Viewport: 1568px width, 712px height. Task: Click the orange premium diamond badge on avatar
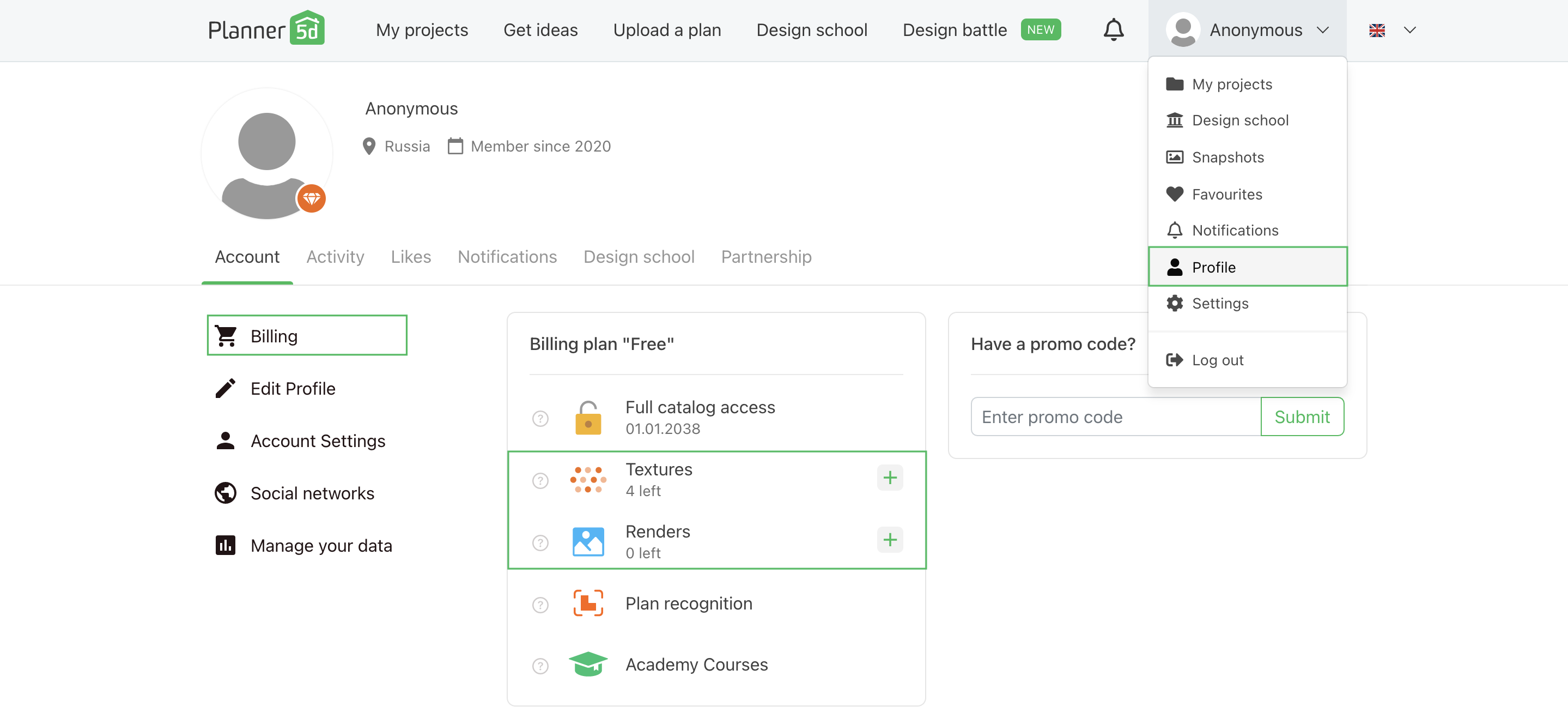pos(311,198)
